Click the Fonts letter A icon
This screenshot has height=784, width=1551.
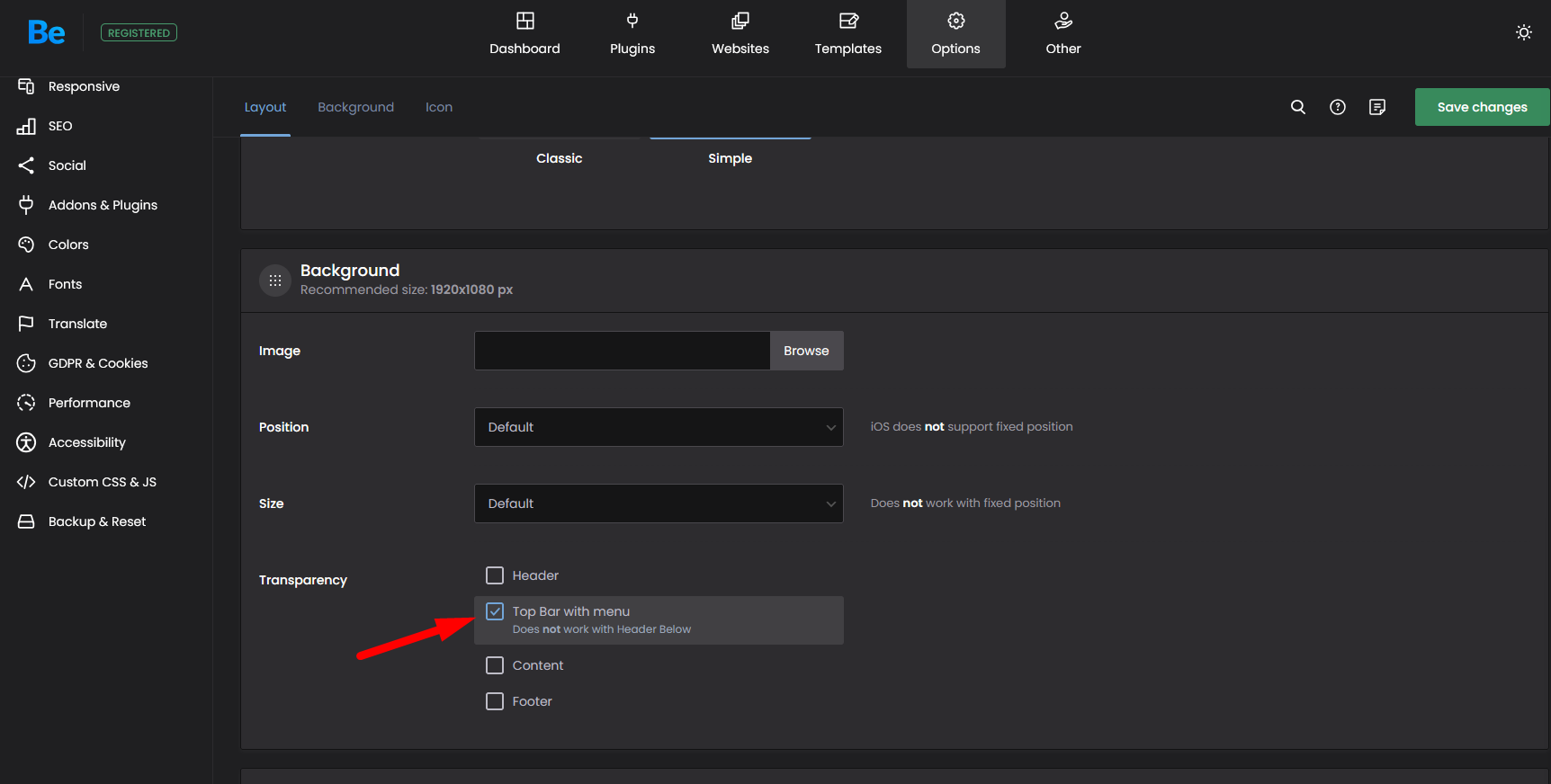(26, 284)
